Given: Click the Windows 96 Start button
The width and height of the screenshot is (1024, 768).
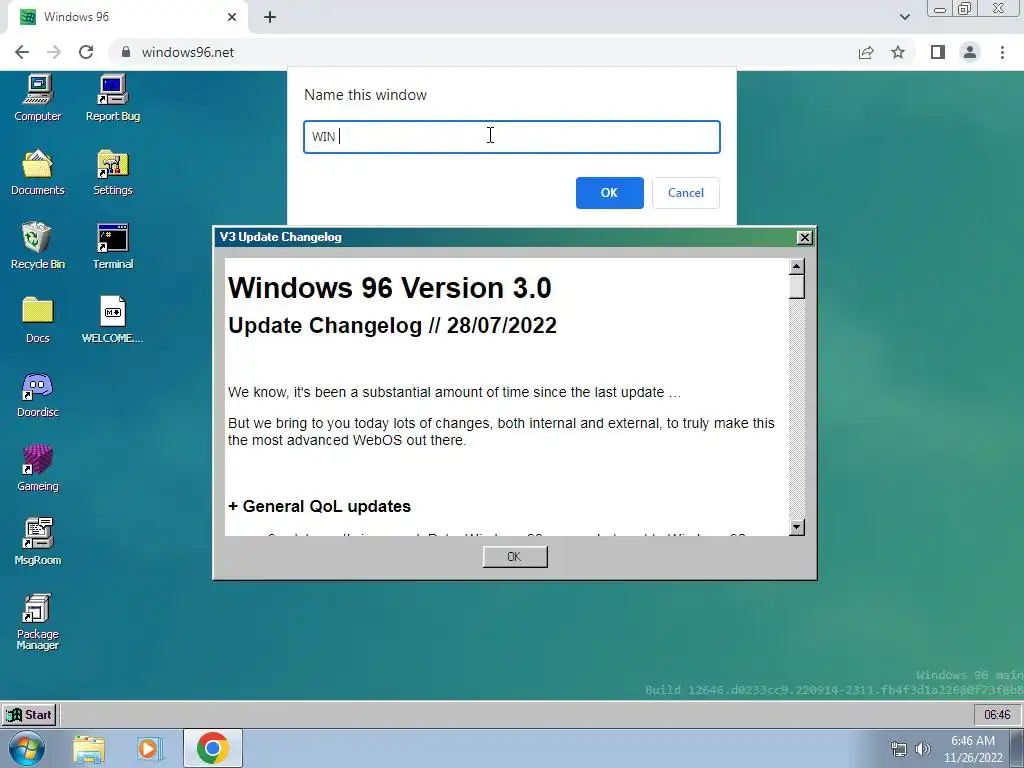Looking at the screenshot, I should pos(29,714).
